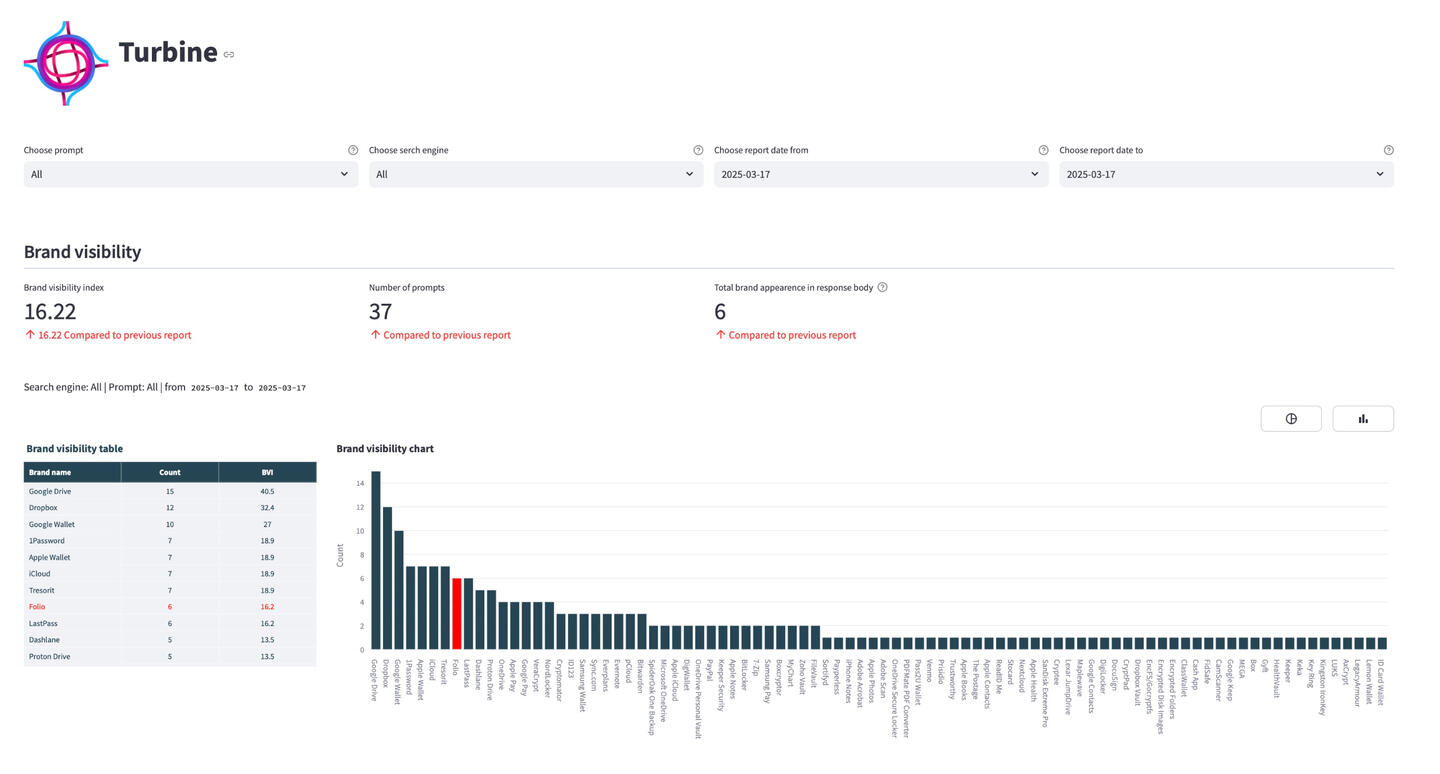The height and width of the screenshot is (774, 1440).
Task: Click the anchor link icon beside Turbine
Action: coord(229,54)
